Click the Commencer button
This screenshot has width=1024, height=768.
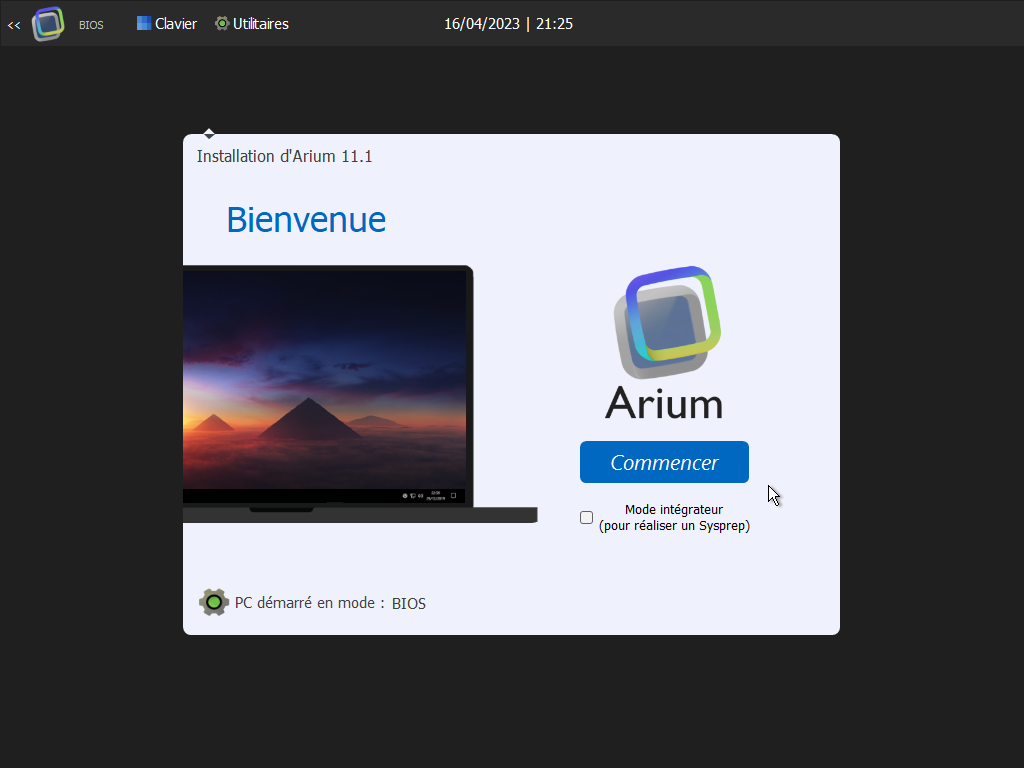coord(664,462)
